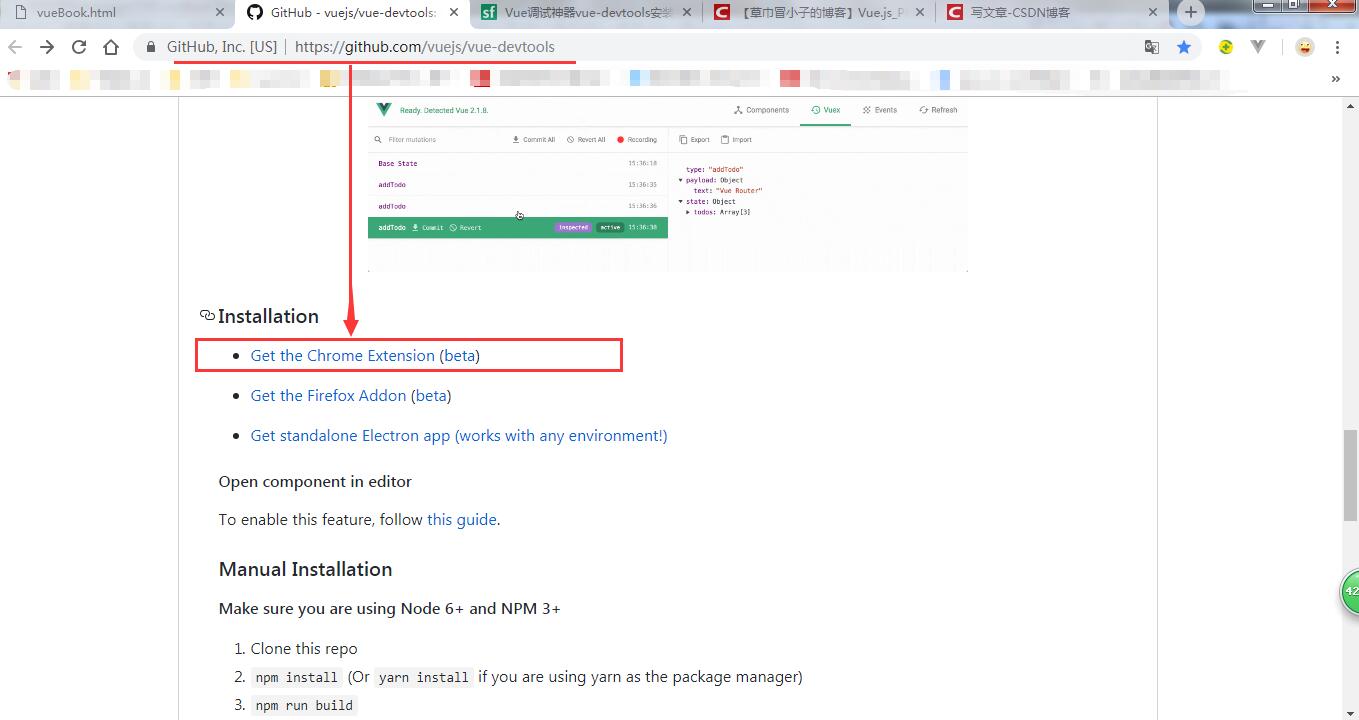Click the 'npm install' code snippet

[296, 677]
